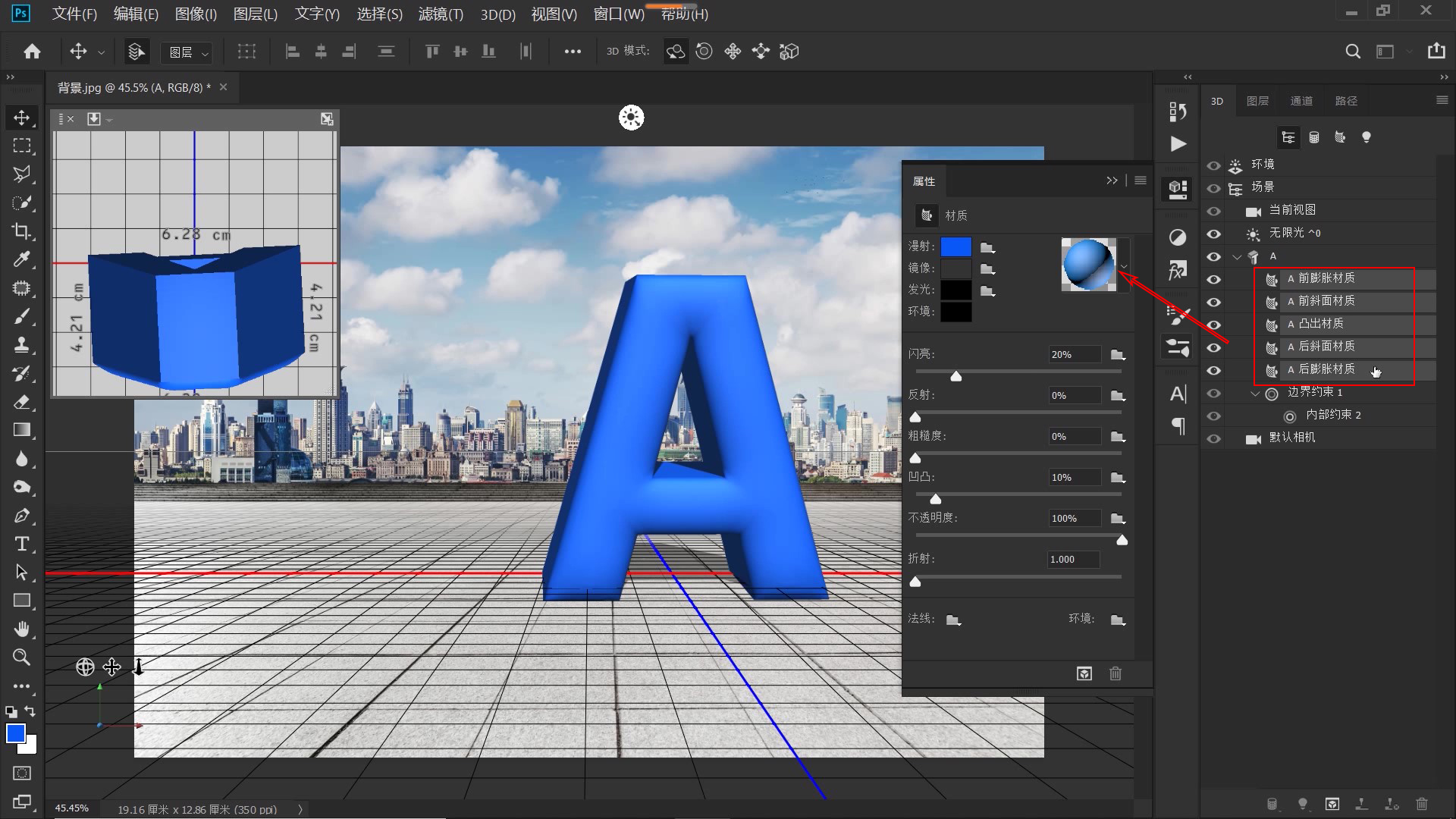Switch to the 路径 panel tab
The height and width of the screenshot is (819, 1456).
click(1346, 101)
